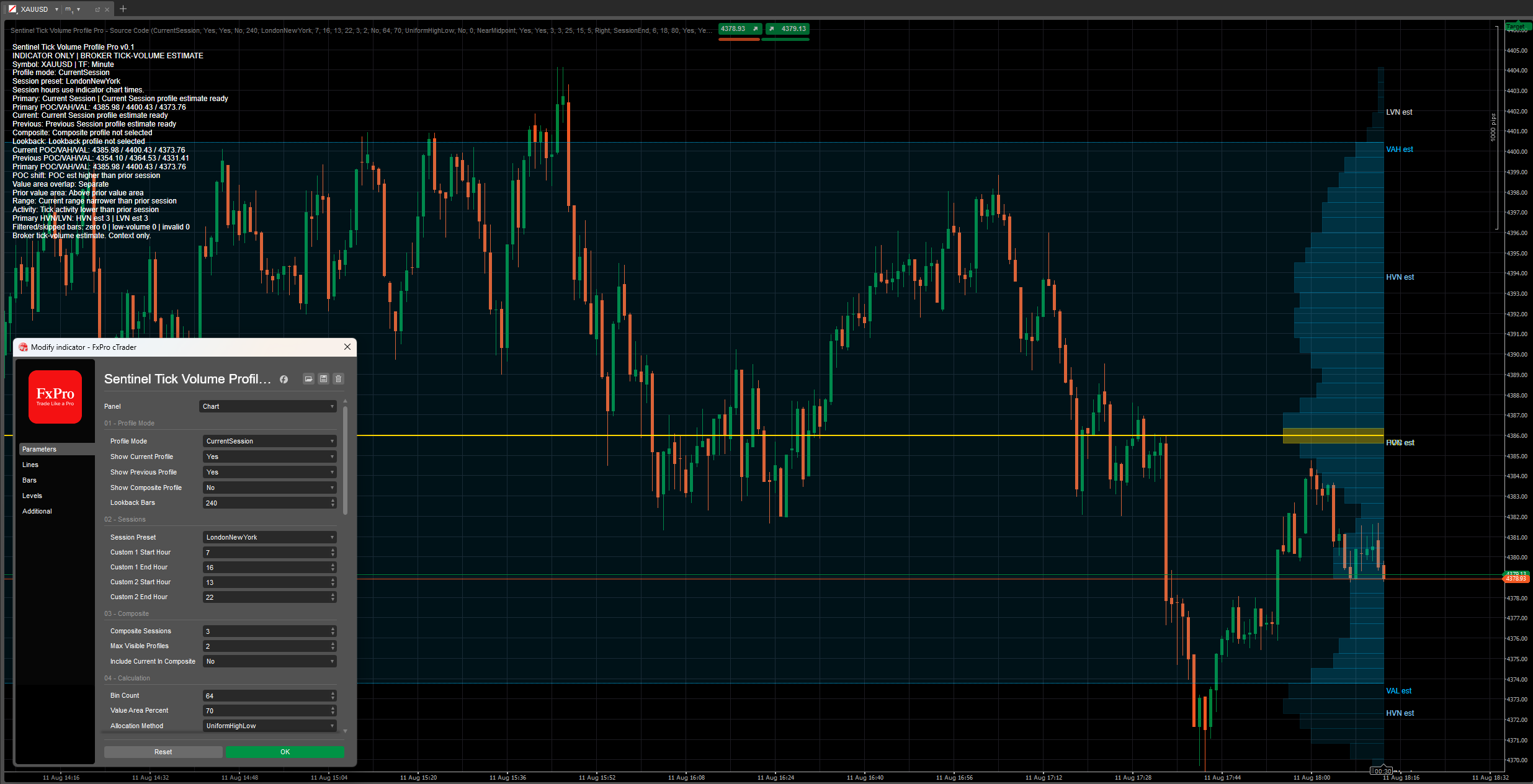This screenshot has width=1533, height=784.
Task: Click the green OK button
Action: tap(285, 752)
